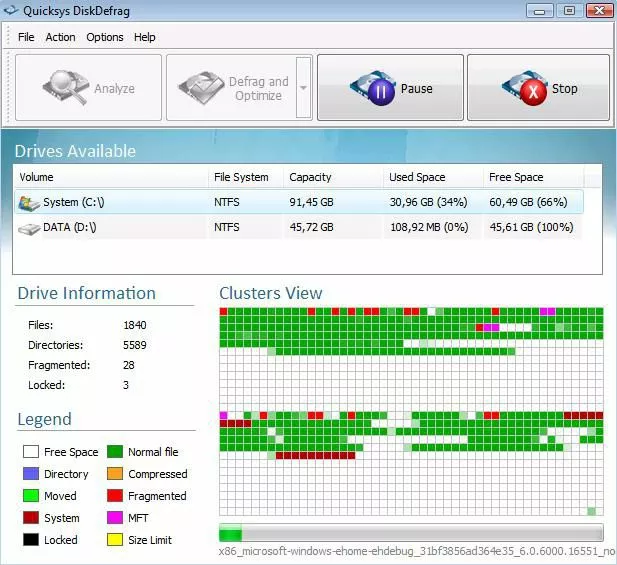Click the current file name status text
The width and height of the screenshot is (617, 565).
(x=417, y=551)
